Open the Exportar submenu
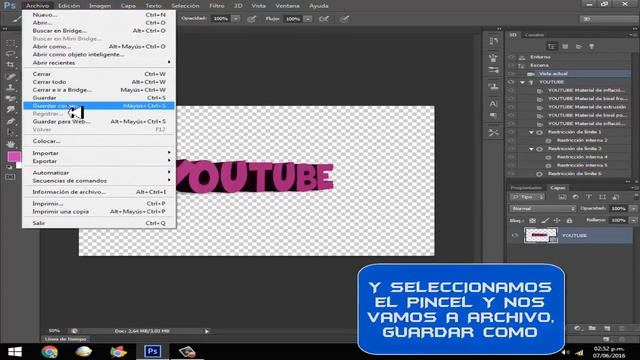This screenshot has height=360, width=640. [99, 161]
